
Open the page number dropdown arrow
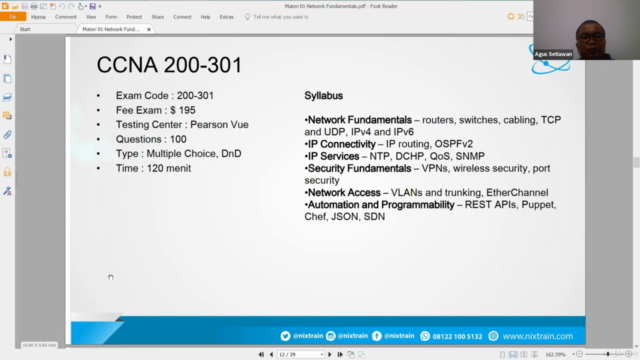click(322, 355)
